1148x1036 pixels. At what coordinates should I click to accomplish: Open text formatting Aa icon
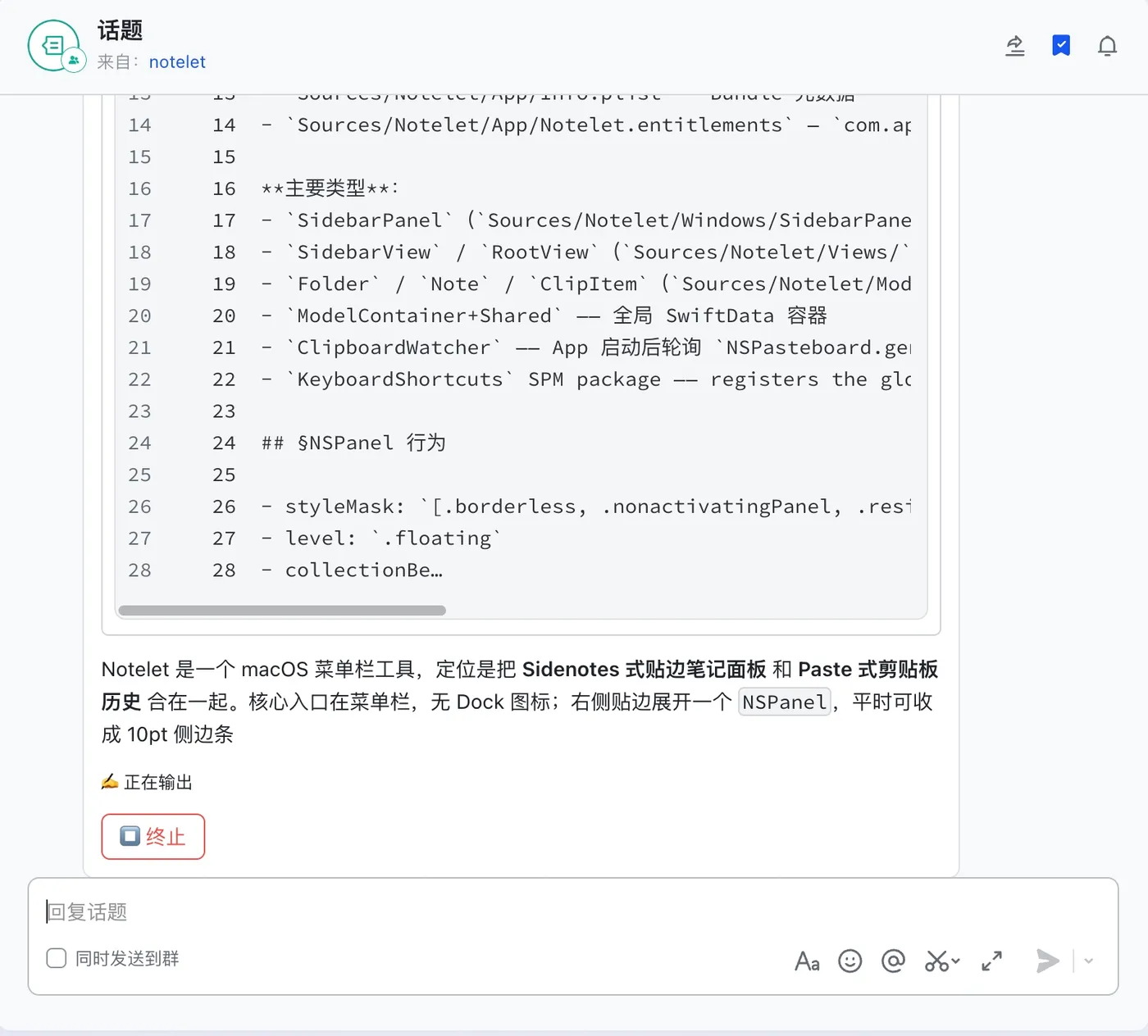[x=807, y=961]
